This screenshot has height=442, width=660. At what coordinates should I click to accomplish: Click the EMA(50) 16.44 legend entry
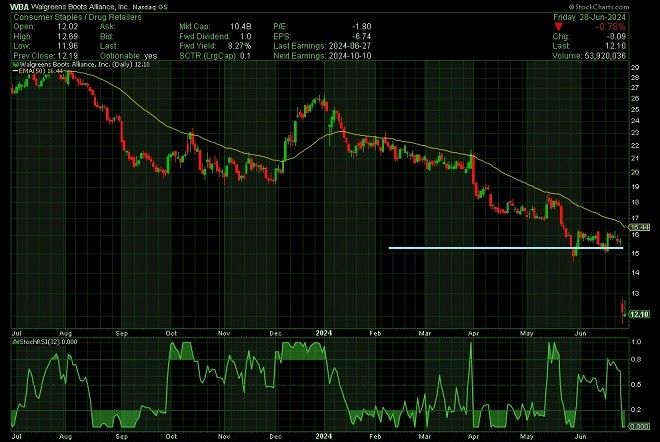(38, 71)
